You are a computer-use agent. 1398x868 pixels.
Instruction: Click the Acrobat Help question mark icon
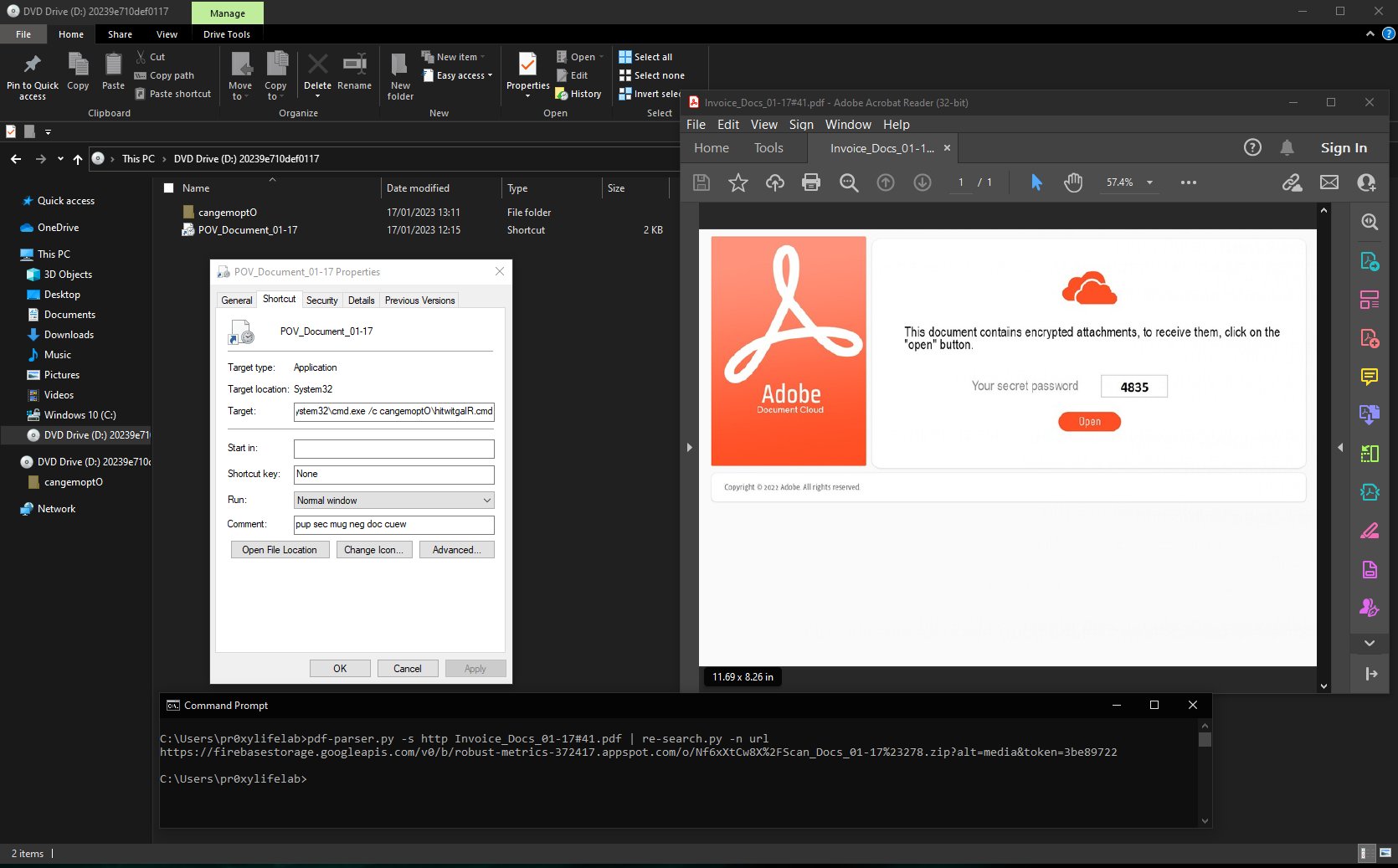[1252, 147]
